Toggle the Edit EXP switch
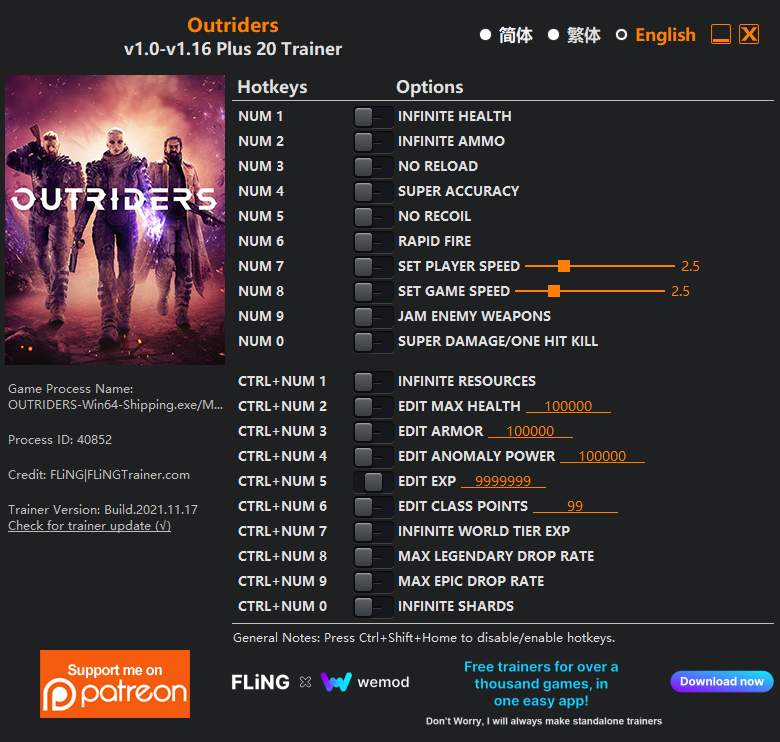The height and width of the screenshot is (742, 780). pos(373,482)
